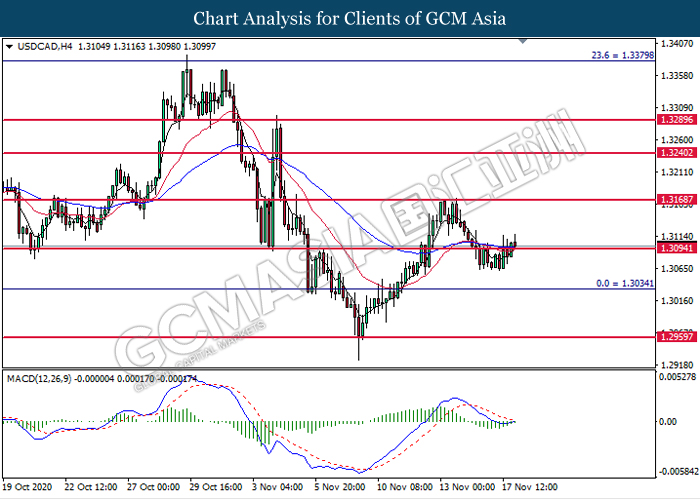The height and width of the screenshot is (500, 700).
Task: Click the 29 Oct 16:00 time label
Action: click(x=216, y=487)
